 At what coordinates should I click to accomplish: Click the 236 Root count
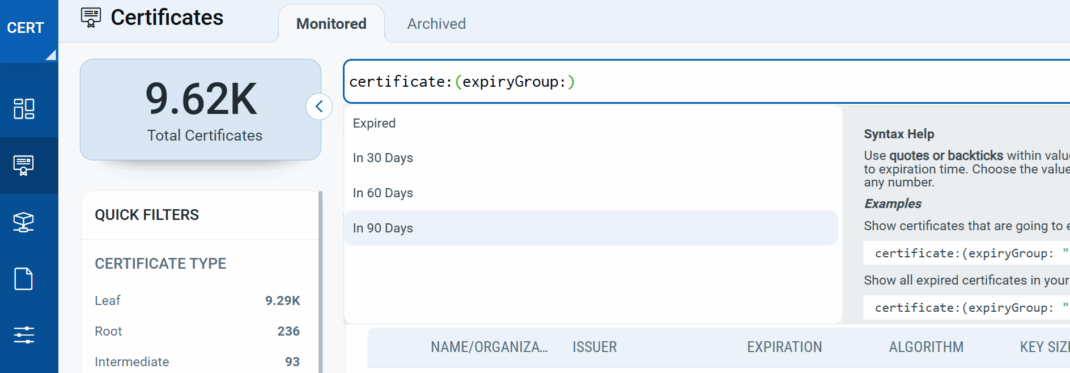click(289, 331)
